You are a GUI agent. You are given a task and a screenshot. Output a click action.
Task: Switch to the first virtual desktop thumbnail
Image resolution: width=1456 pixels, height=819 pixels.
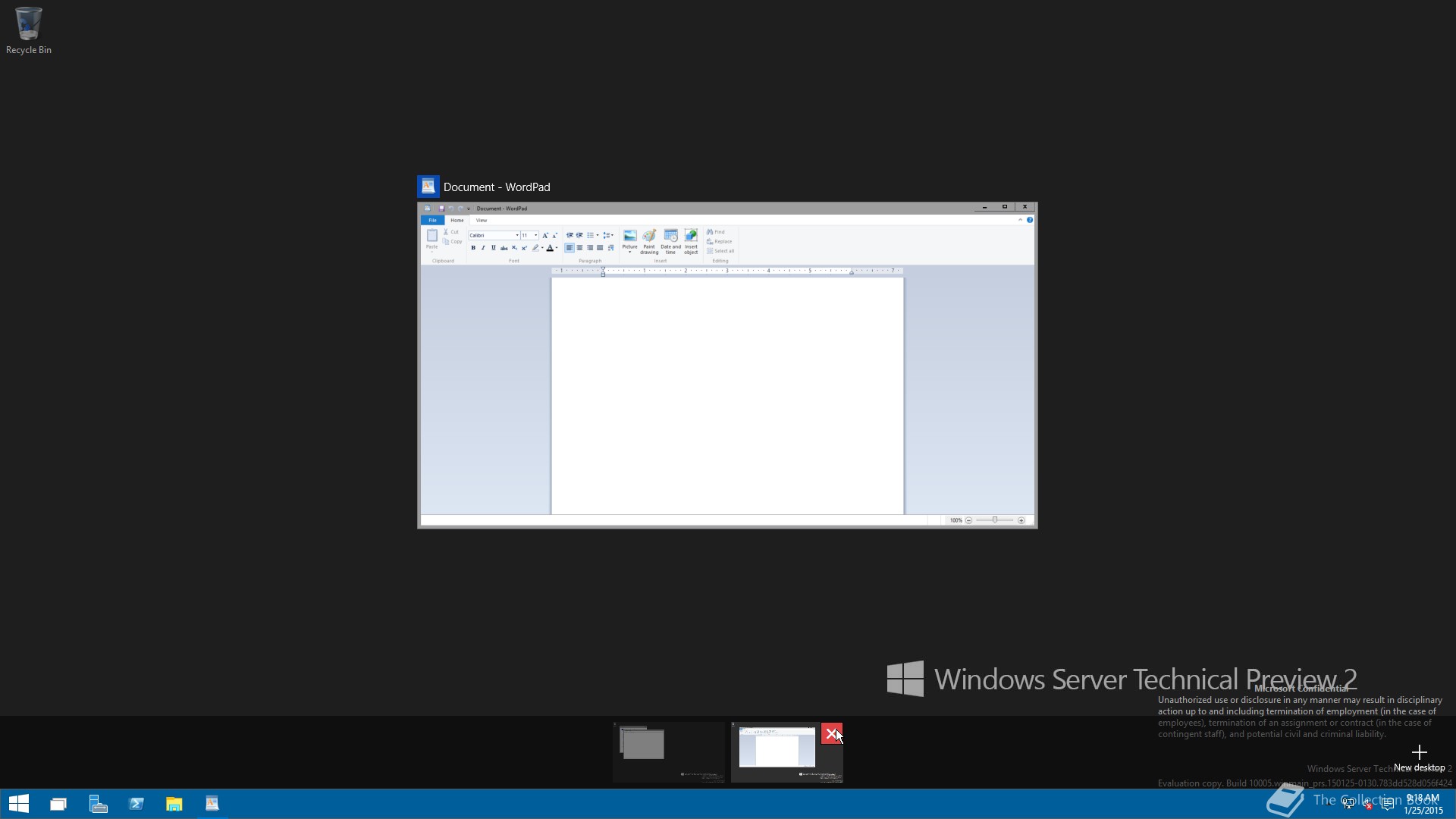669,752
